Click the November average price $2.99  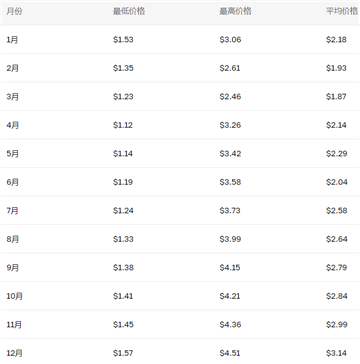[x=337, y=325]
